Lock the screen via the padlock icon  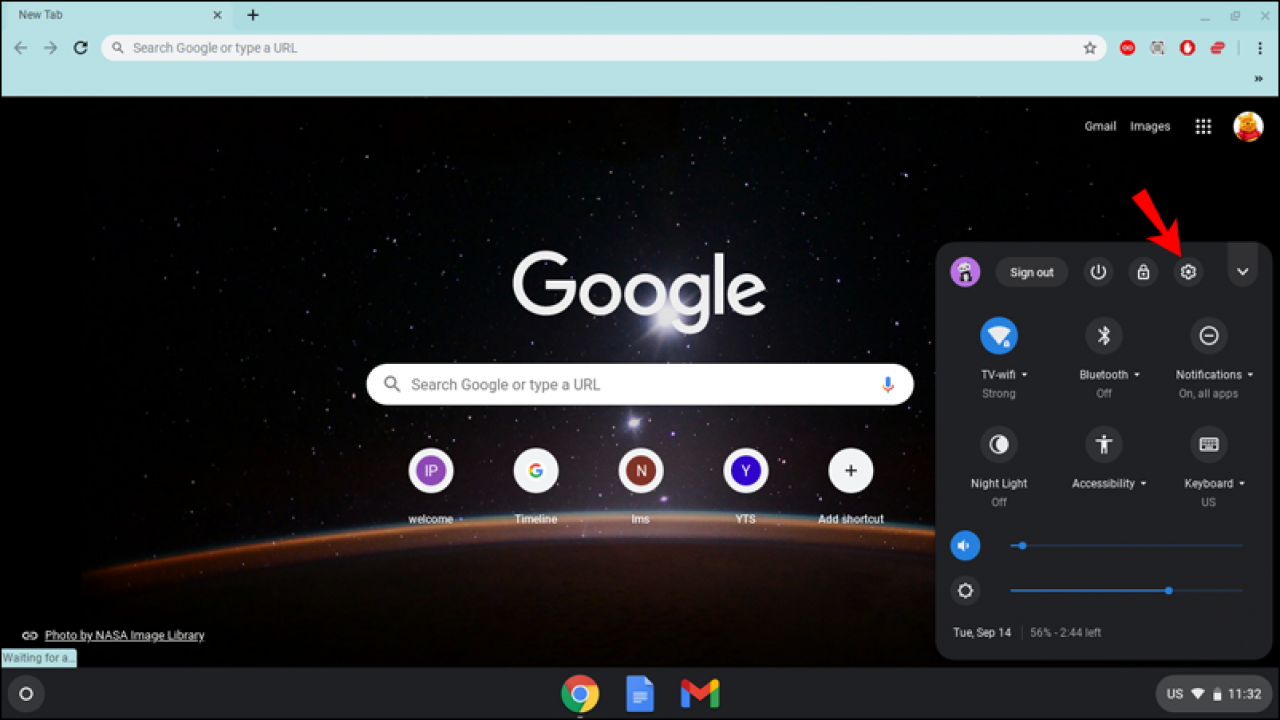pyautogui.click(x=1143, y=271)
